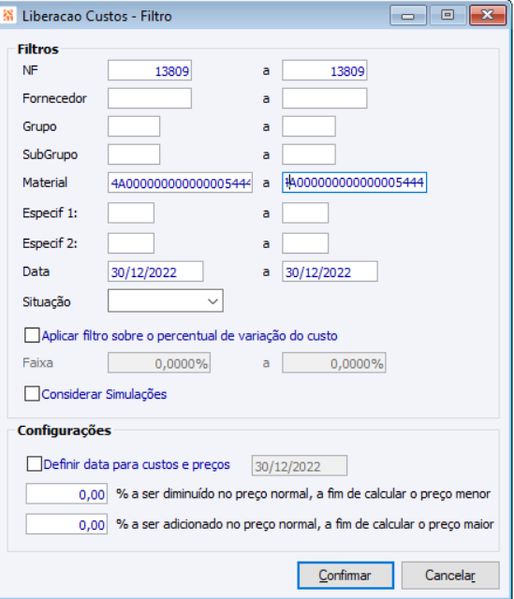Close the Liberacao Custos - Filtro dialog
Image resolution: width=514 pixels, height=599 pixels.
[x=488, y=15]
